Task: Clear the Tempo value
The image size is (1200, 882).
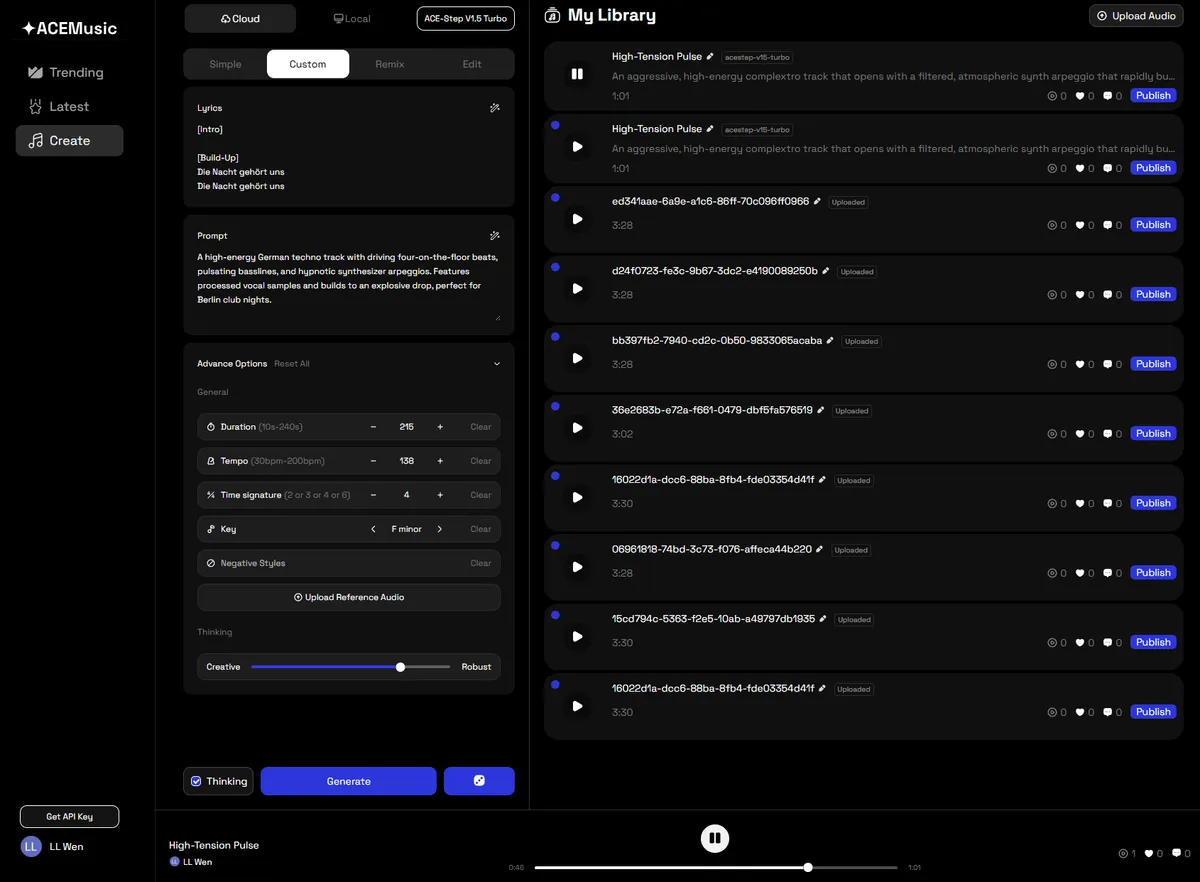Action: coord(481,461)
